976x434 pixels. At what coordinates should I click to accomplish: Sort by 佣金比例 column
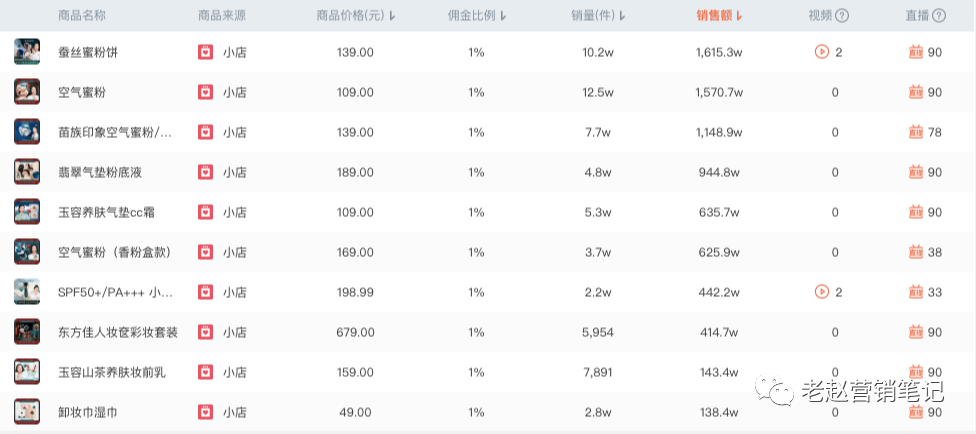[477, 15]
